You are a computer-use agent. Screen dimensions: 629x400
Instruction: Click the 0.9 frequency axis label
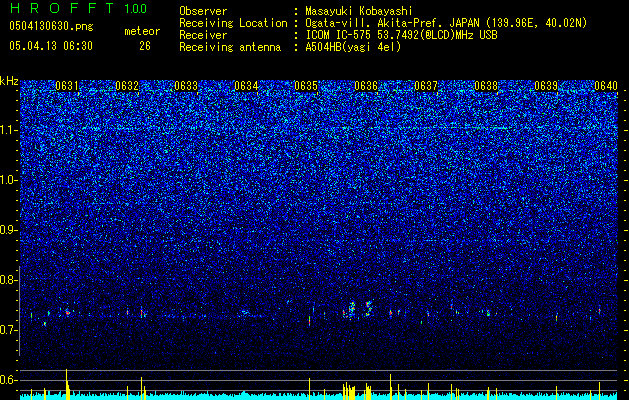(x=9, y=230)
